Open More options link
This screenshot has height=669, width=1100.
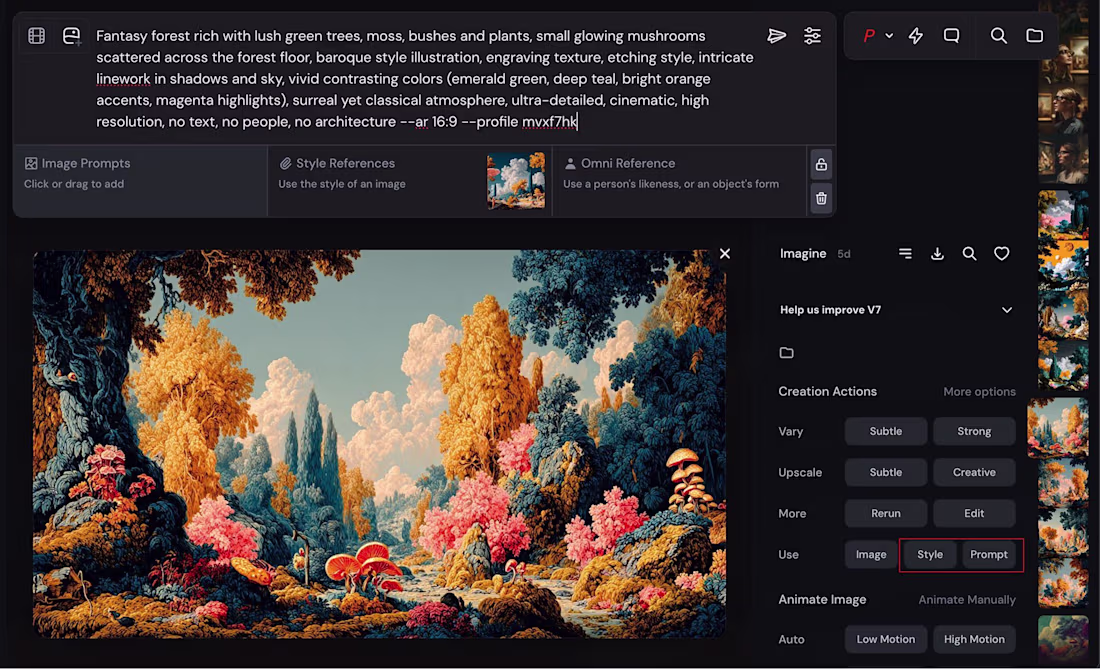click(979, 392)
